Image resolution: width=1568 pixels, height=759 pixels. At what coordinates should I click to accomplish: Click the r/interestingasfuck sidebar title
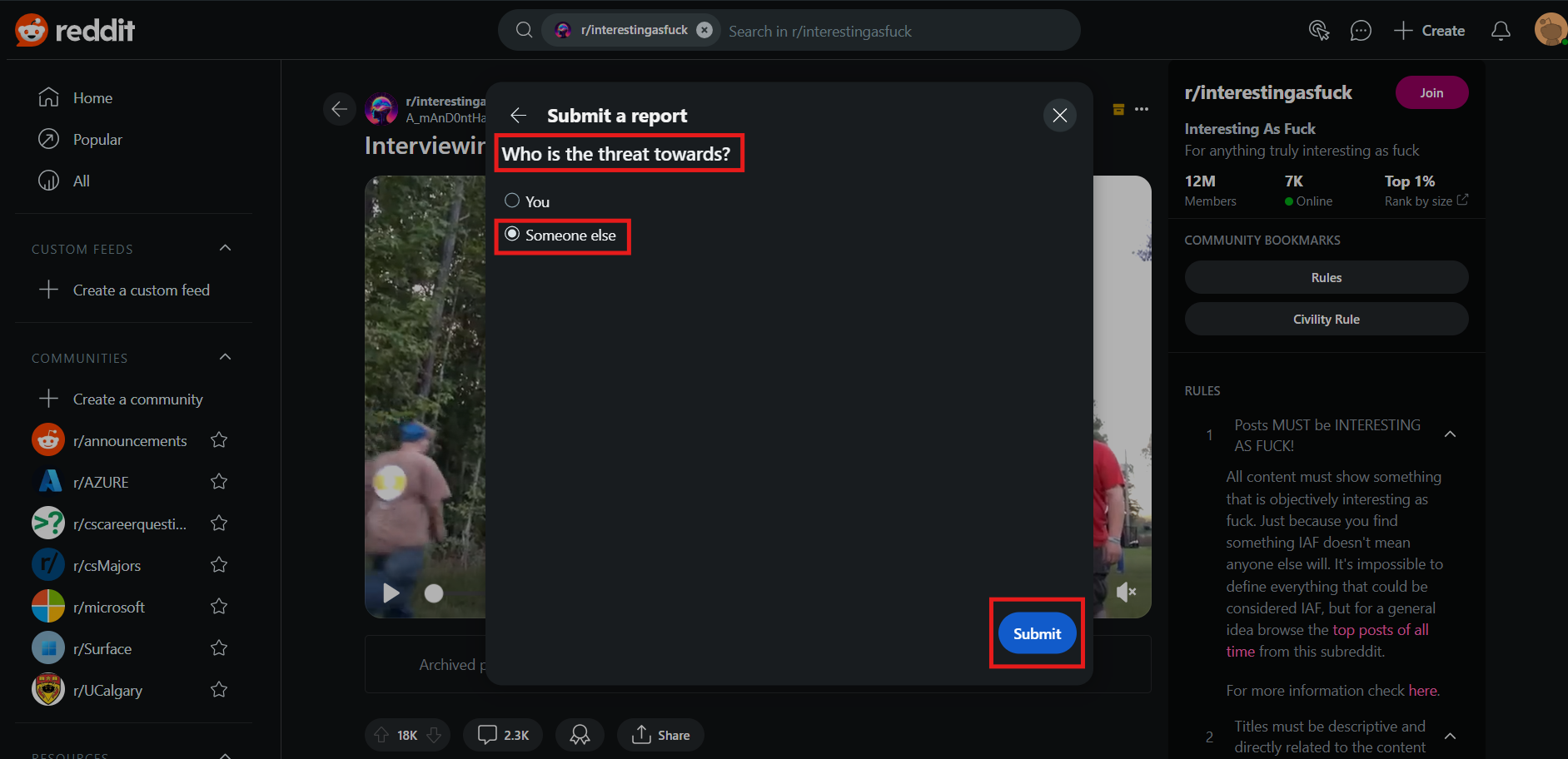click(x=1268, y=92)
